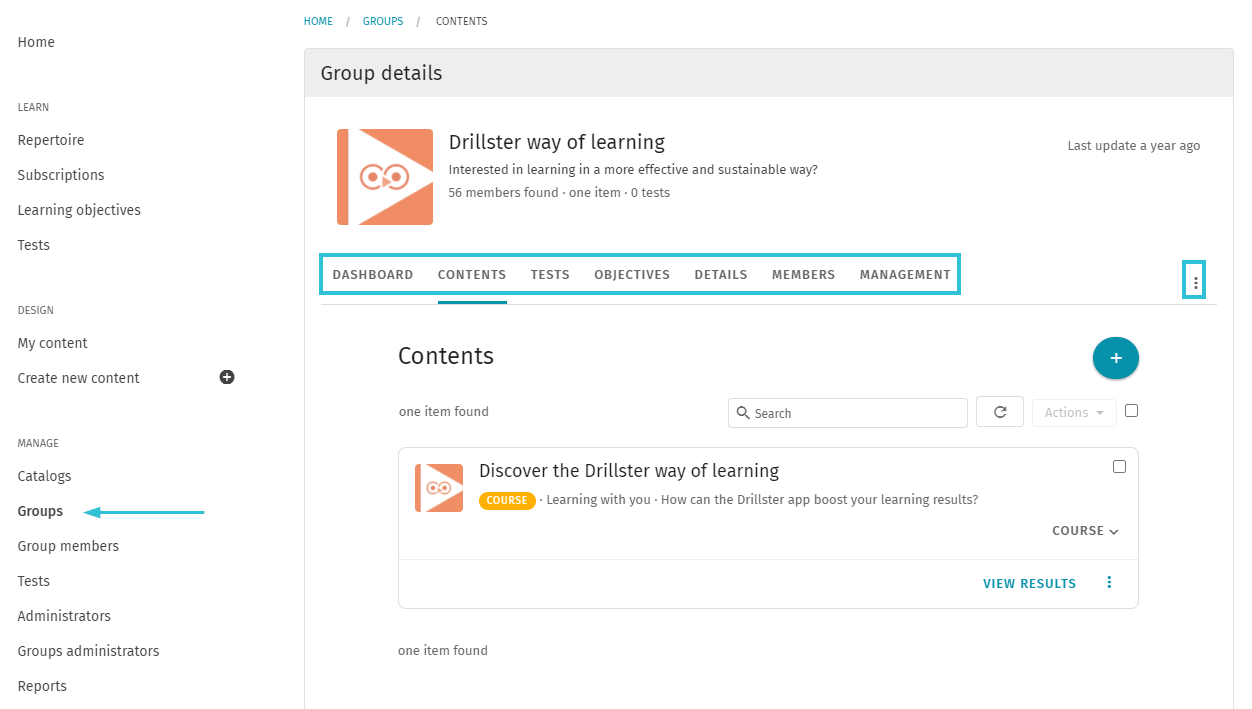Open Create new content via the plus icon
This screenshot has width=1252, height=709.
coord(227,377)
